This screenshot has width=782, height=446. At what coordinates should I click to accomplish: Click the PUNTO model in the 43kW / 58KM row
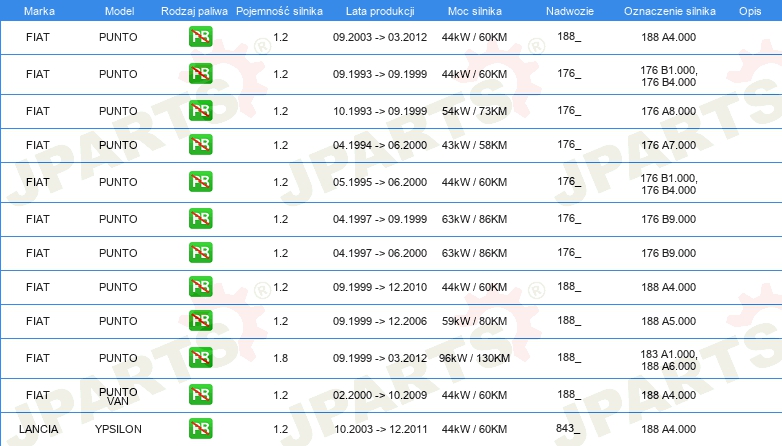pyautogui.click(x=118, y=145)
